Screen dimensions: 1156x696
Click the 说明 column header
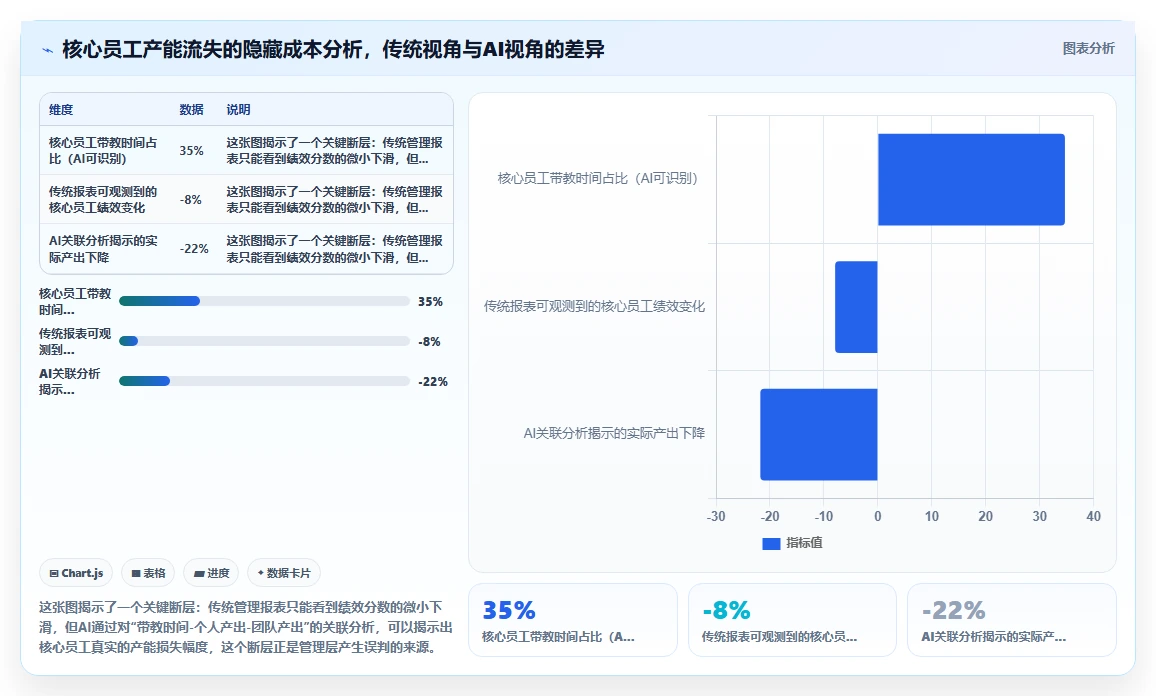tap(238, 110)
